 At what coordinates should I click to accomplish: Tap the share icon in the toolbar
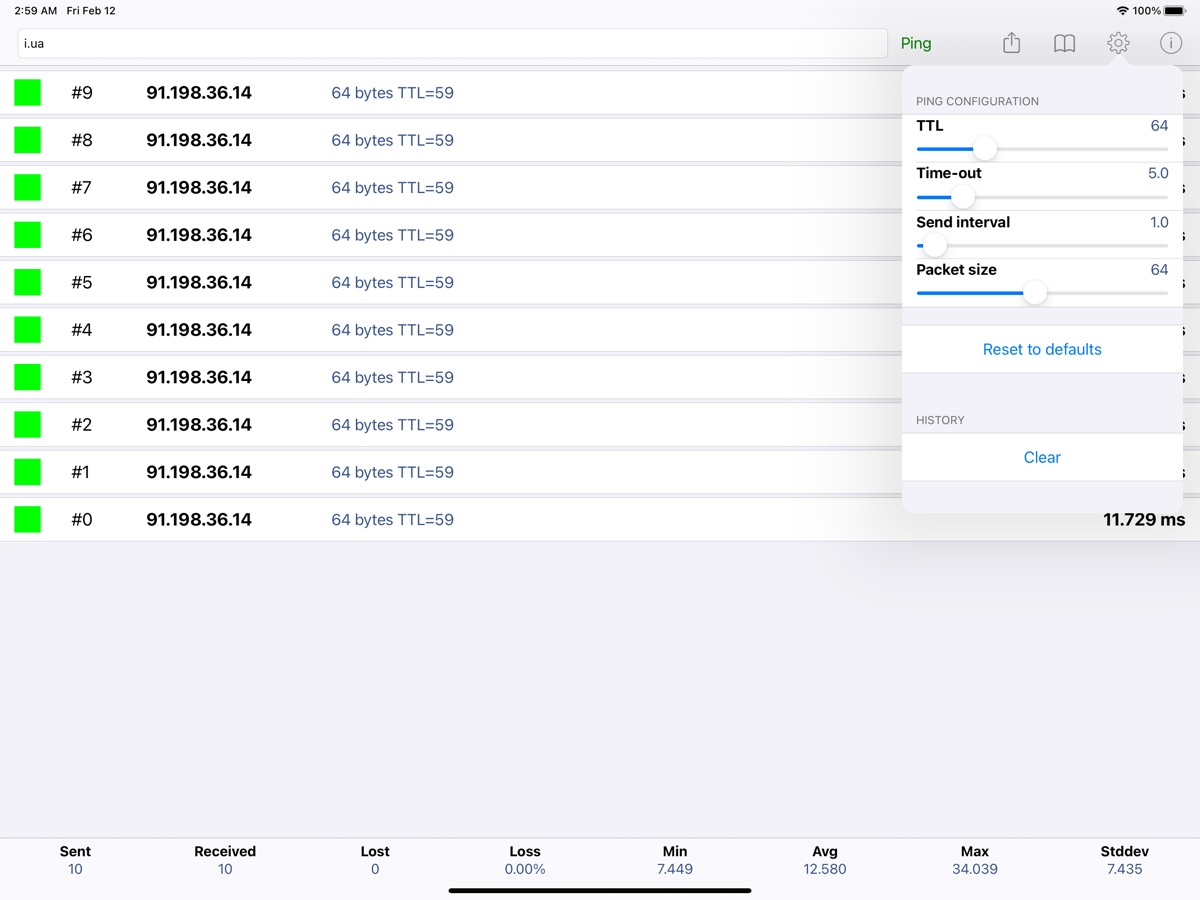(1011, 43)
